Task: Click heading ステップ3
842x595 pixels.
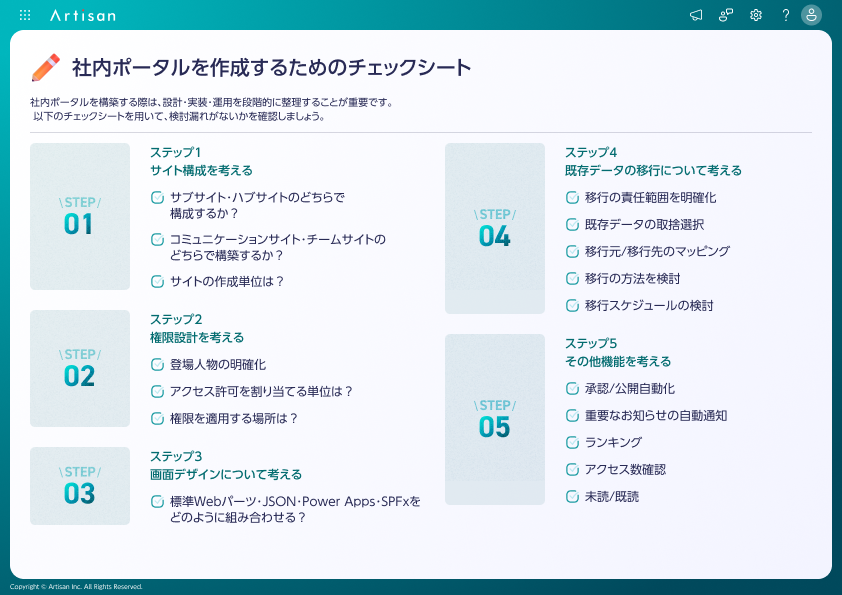Action: point(176,456)
